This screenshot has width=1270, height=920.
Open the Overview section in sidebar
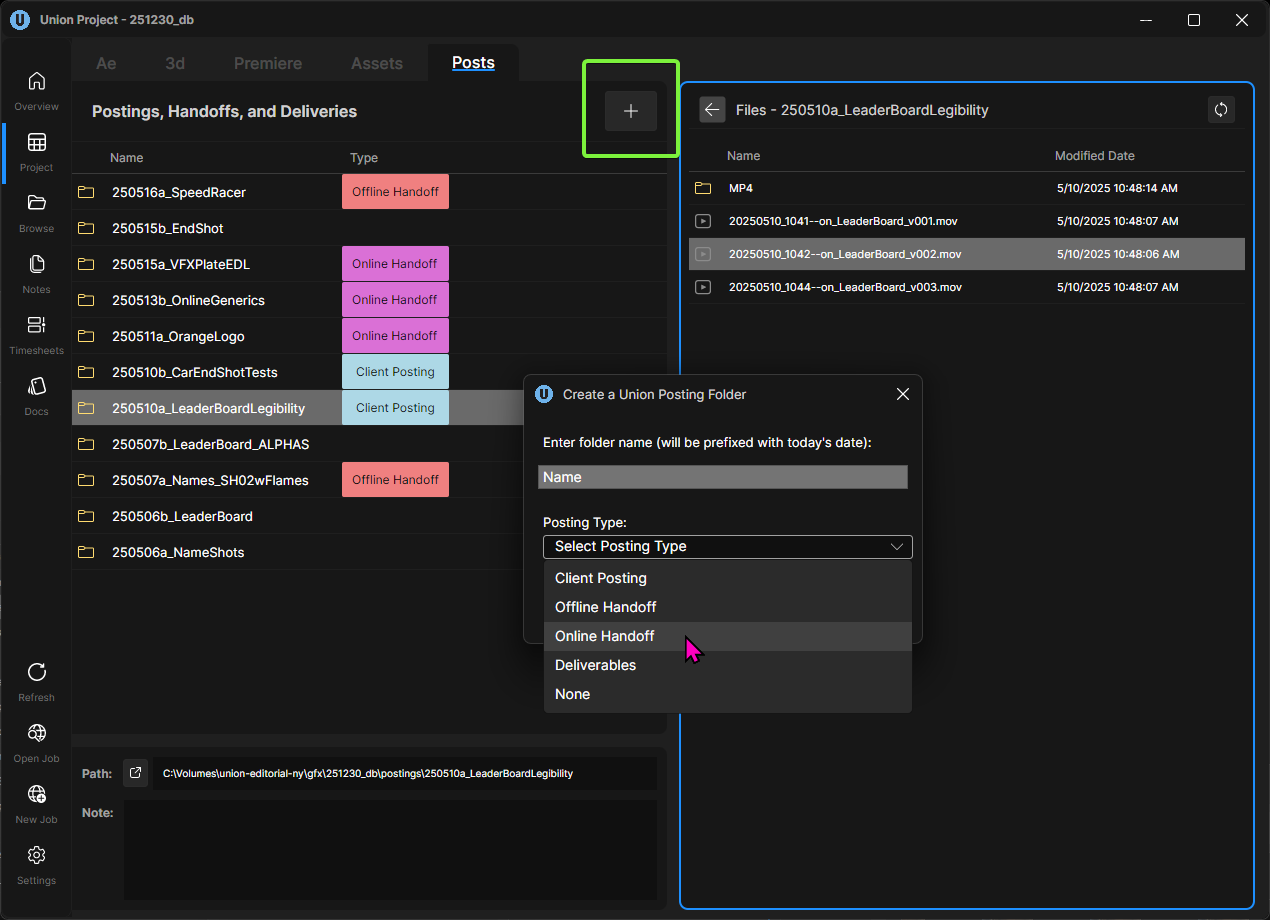[36, 90]
